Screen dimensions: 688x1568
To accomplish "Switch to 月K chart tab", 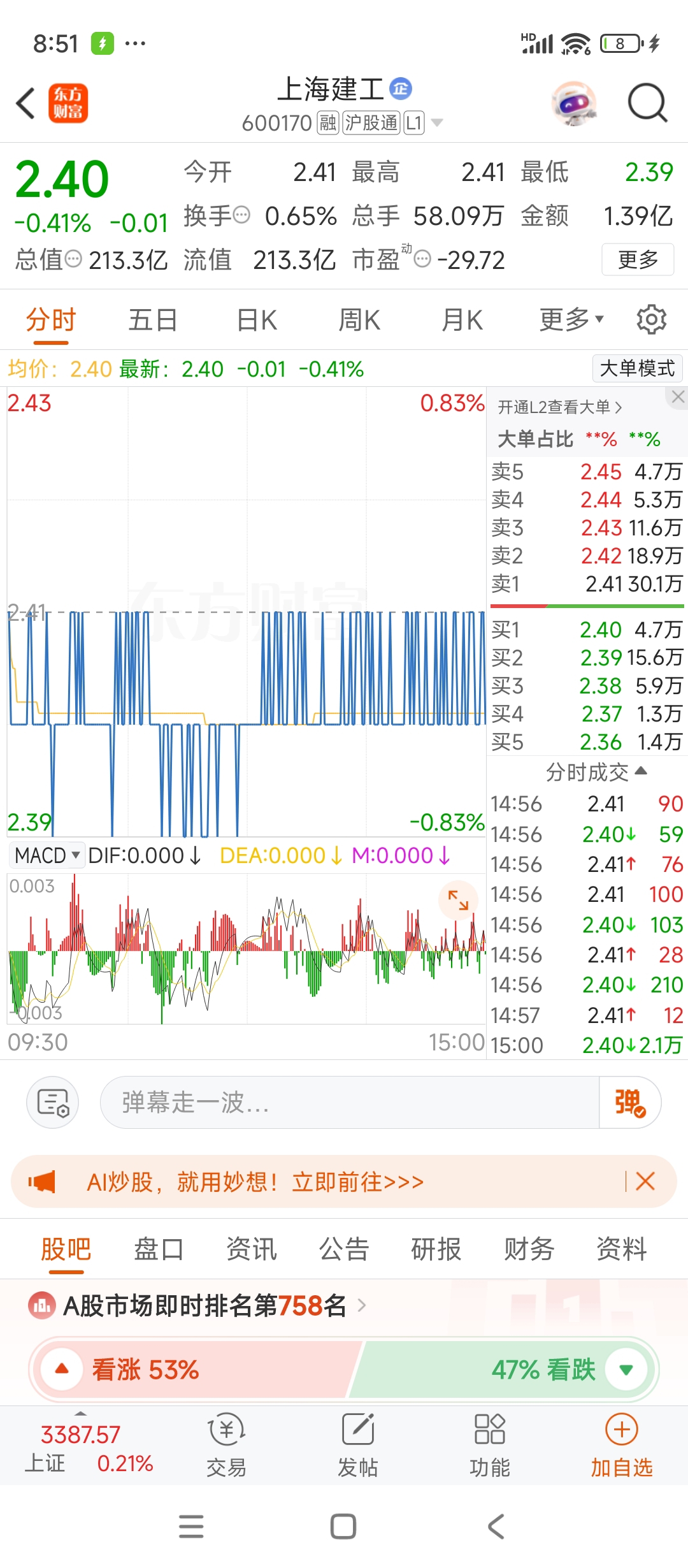I will (462, 320).
